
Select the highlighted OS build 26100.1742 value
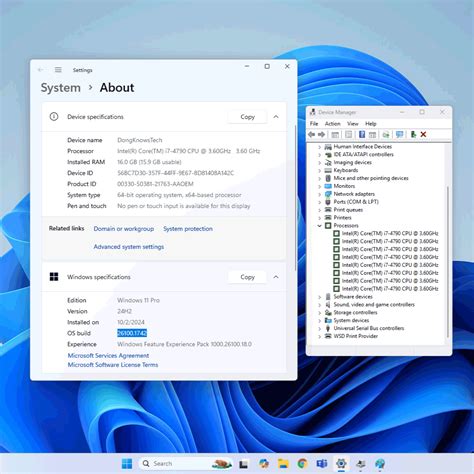tap(132, 333)
